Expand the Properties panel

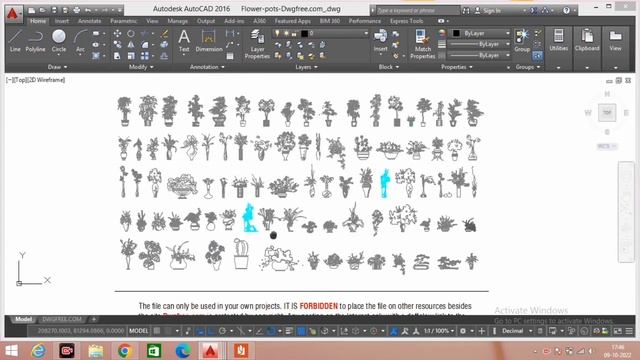click(457, 67)
